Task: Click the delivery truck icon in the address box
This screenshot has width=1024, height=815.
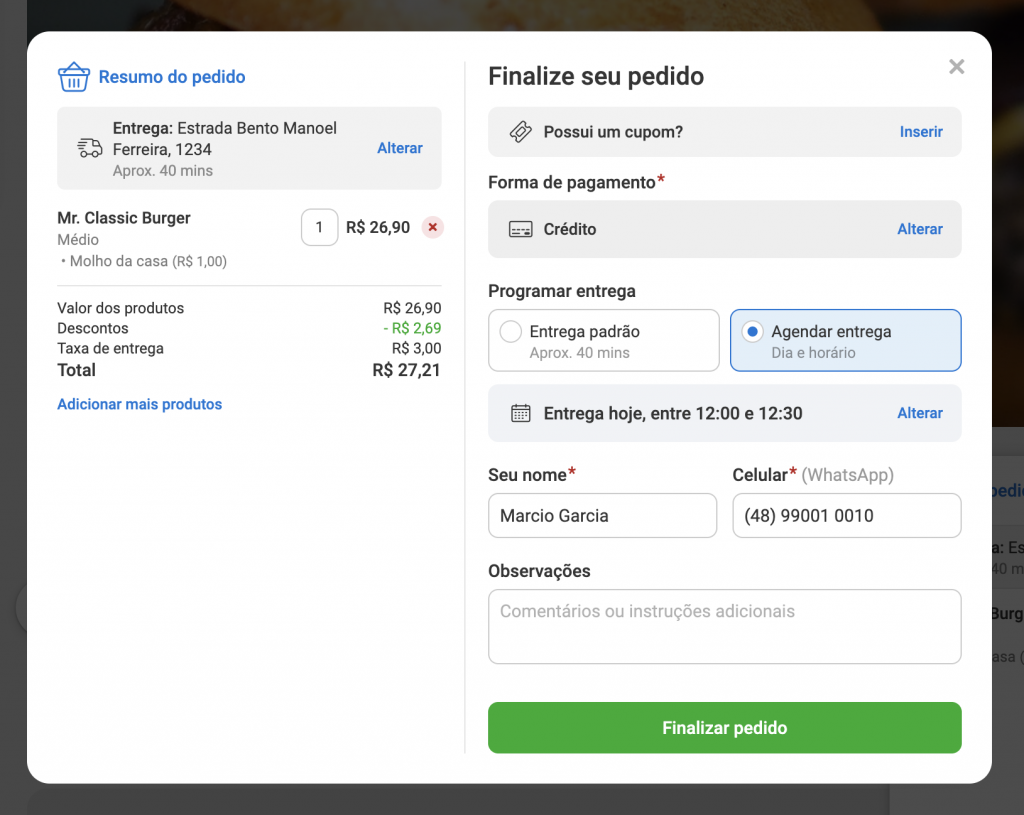Action: coord(89,146)
